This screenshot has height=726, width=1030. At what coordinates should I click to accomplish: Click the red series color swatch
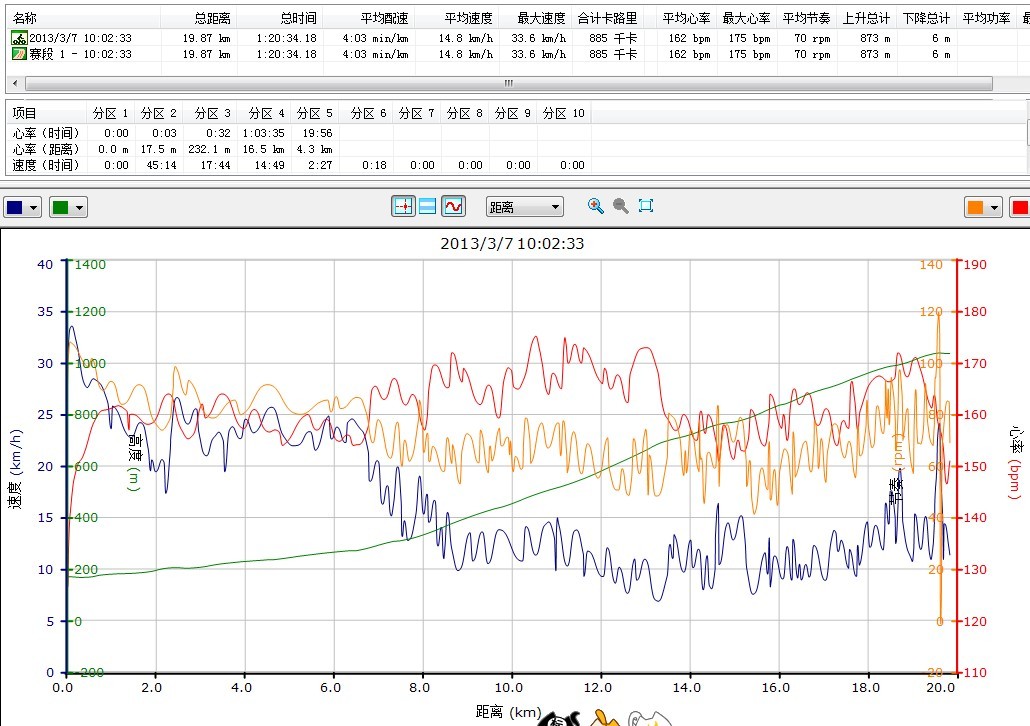coord(1020,207)
